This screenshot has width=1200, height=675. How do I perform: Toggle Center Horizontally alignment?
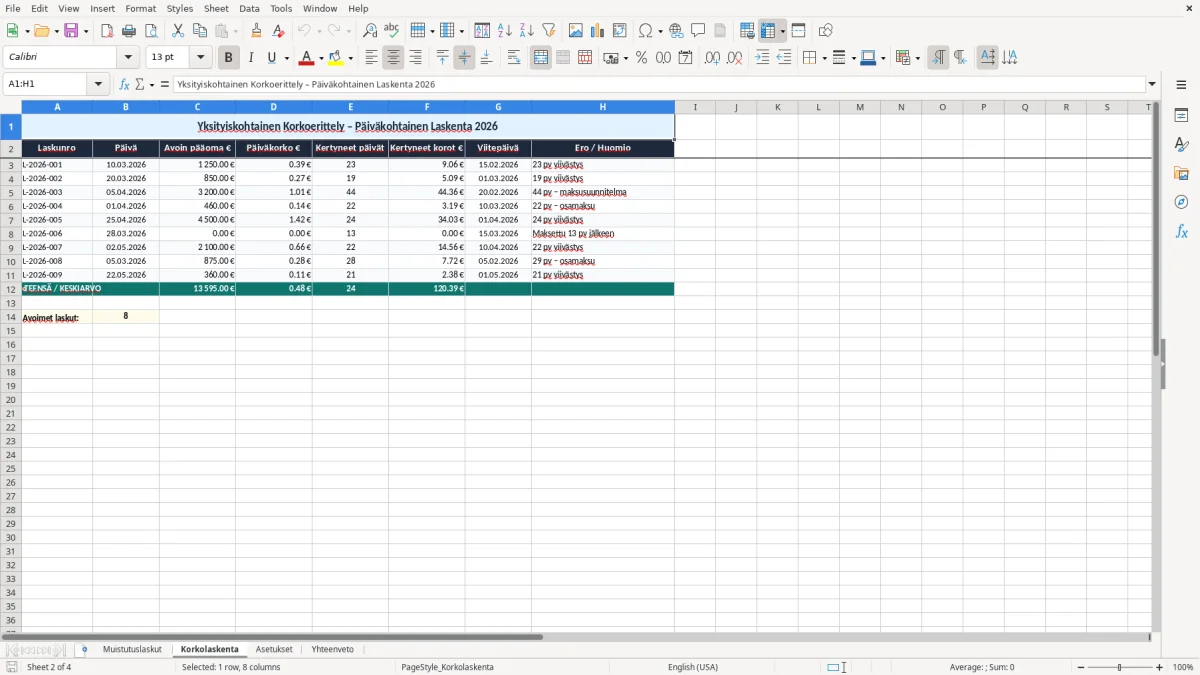(394, 58)
